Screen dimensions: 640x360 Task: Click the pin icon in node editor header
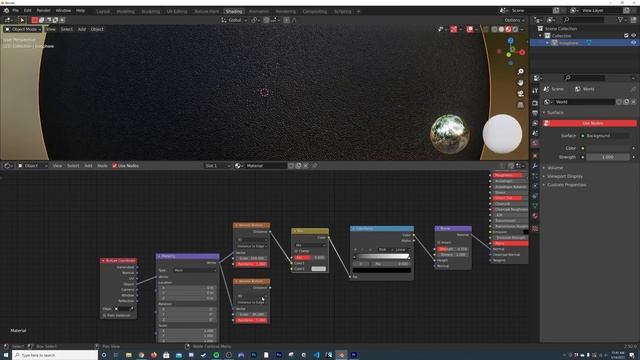pyautogui.click(x=315, y=166)
